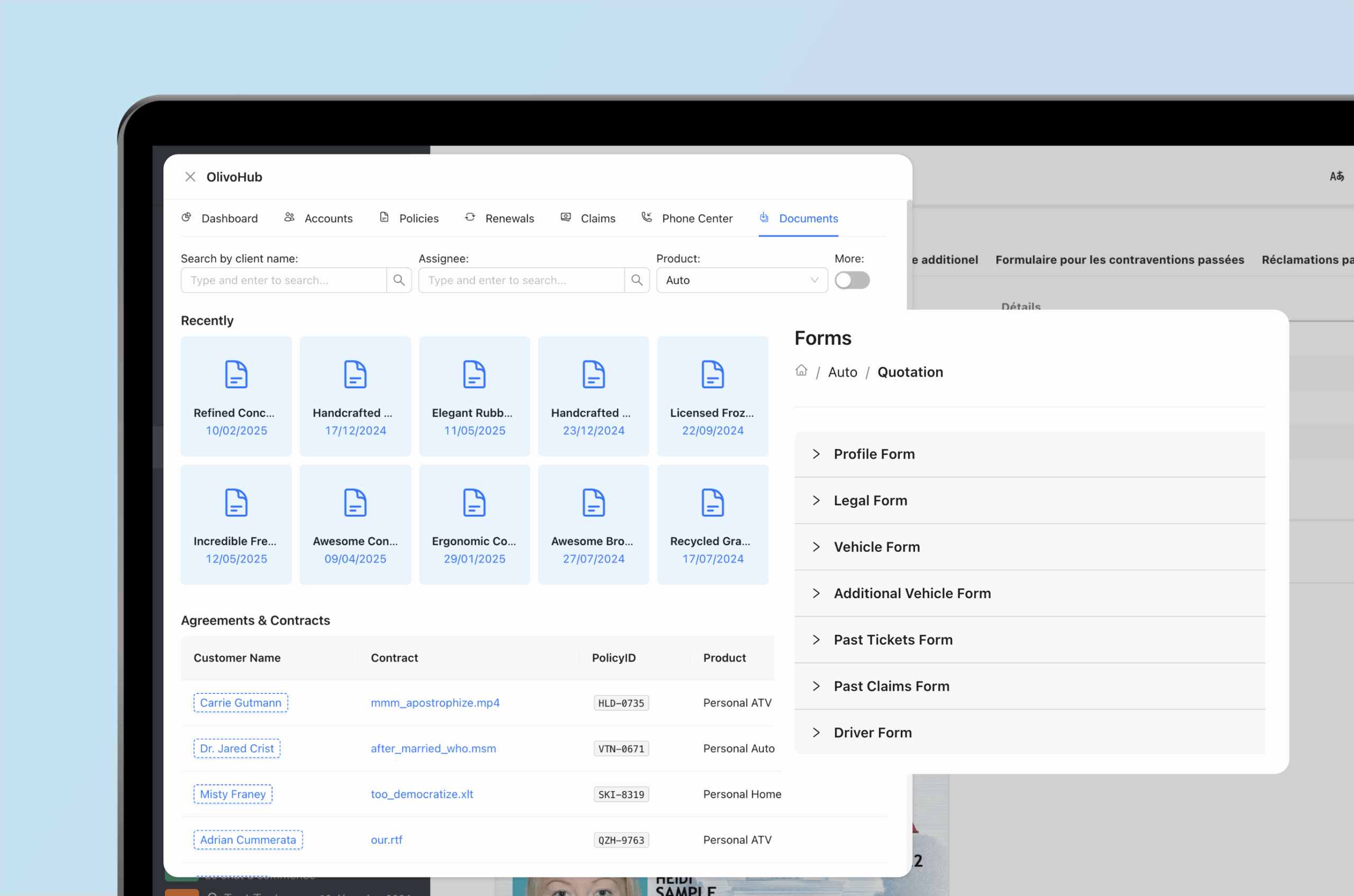1354x896 pixels.
Task: Select the Accounts people icon
Action: pos(289,217)
